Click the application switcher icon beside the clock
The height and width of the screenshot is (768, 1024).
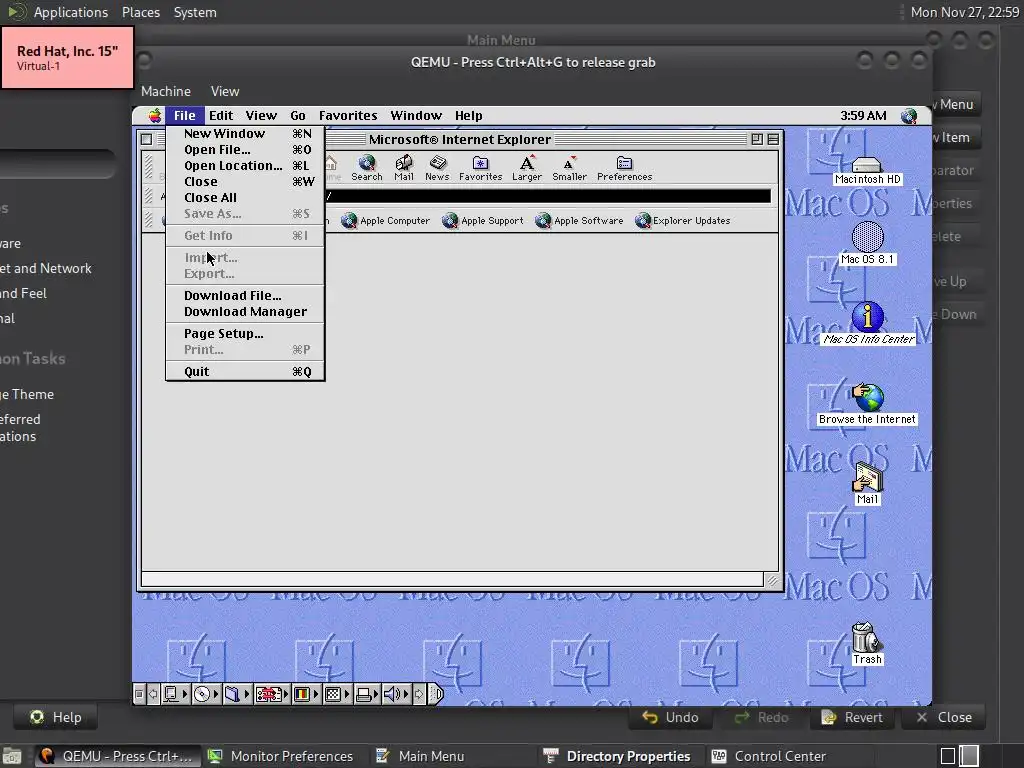point(908,116)
